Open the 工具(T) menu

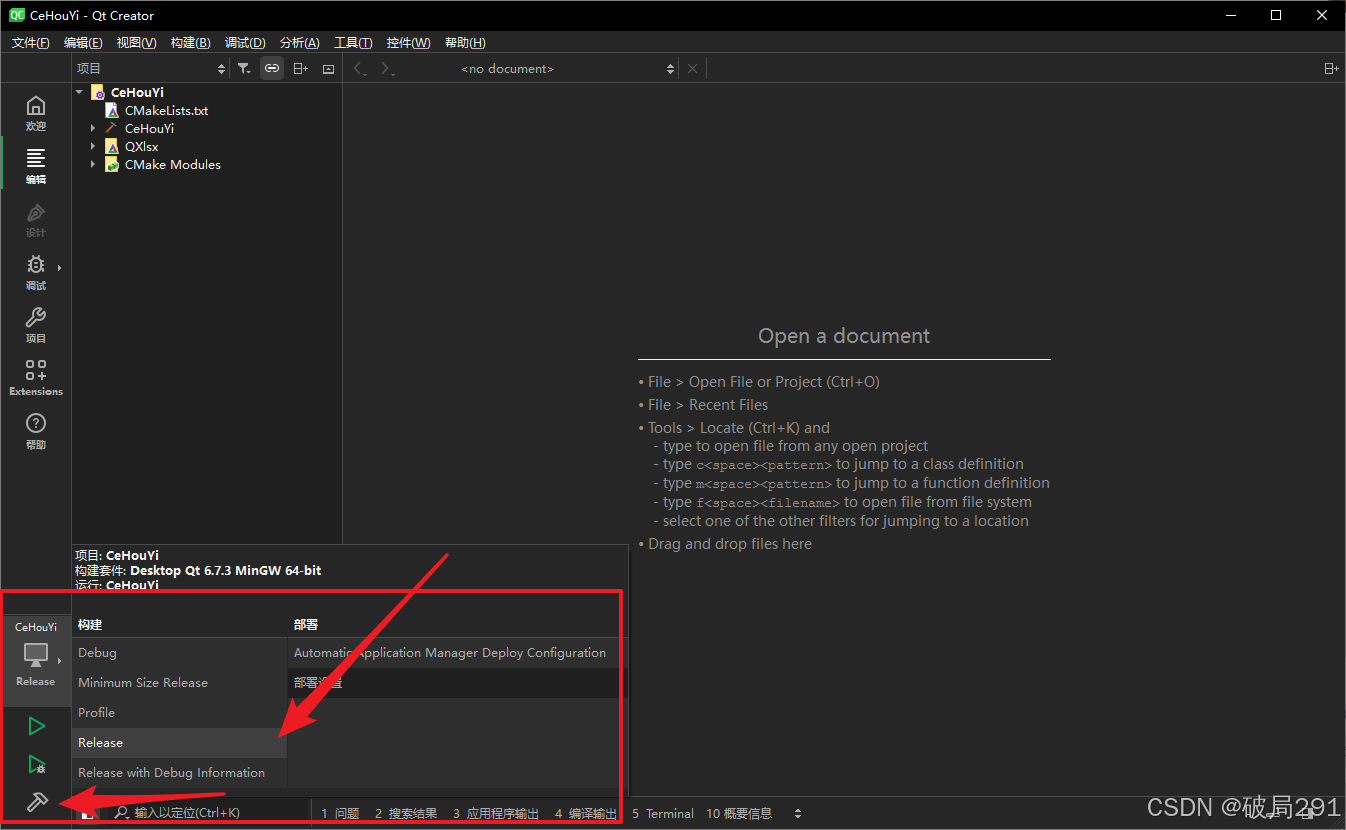tap(353, 42)
